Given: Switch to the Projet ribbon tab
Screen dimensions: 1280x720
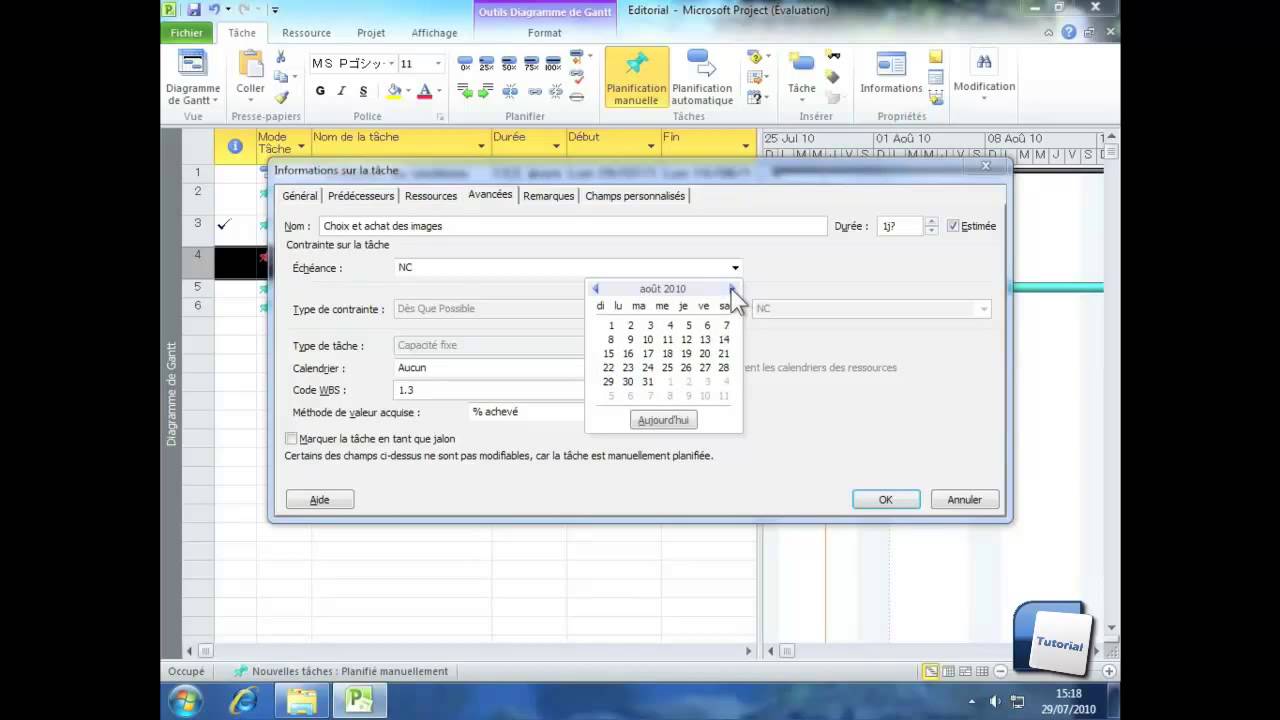Looking at the screenshot, I should click(371, 33).
